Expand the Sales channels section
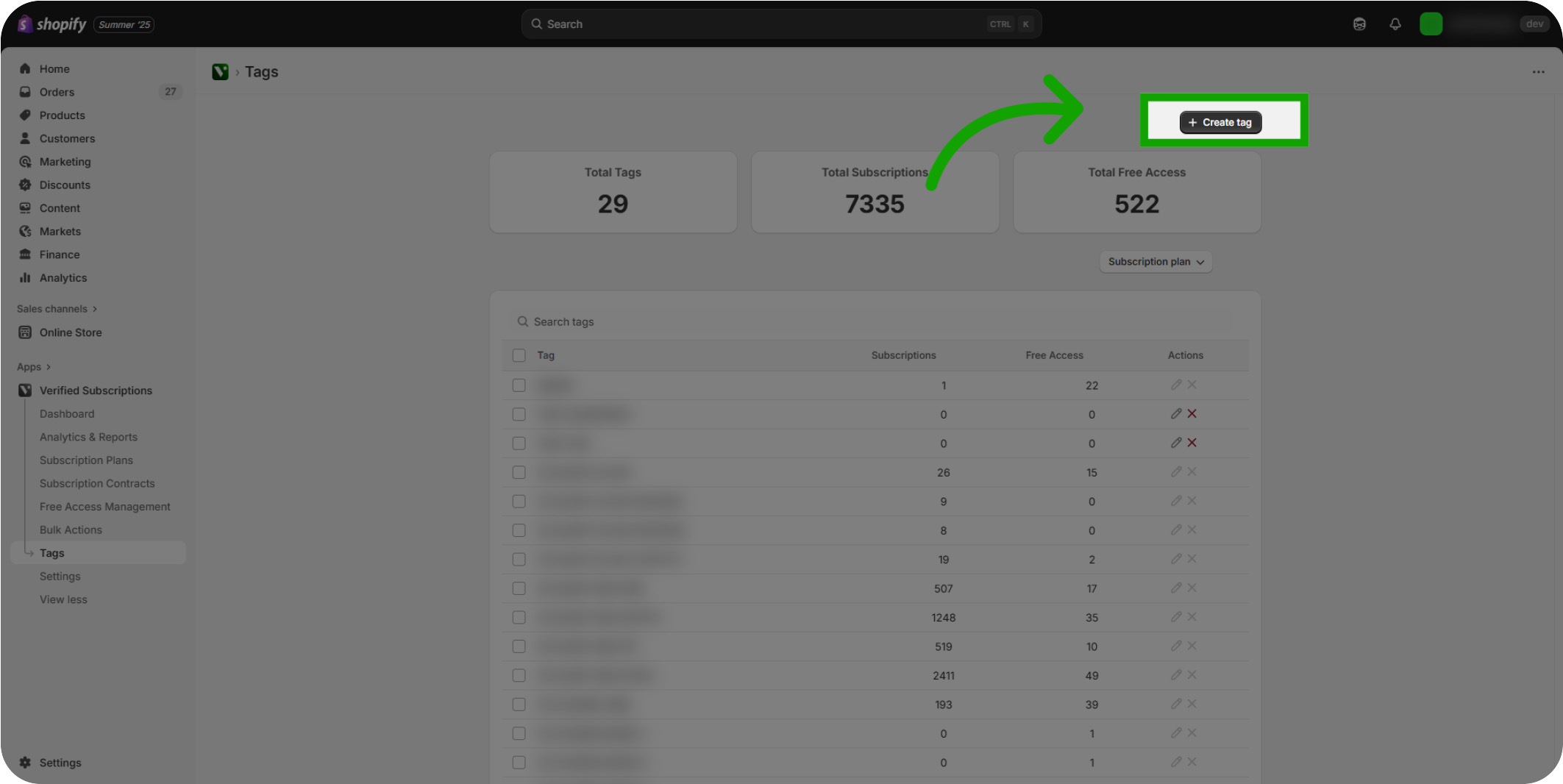Image resolution: width=1563 pixels, height=784 pixels. 57,309
